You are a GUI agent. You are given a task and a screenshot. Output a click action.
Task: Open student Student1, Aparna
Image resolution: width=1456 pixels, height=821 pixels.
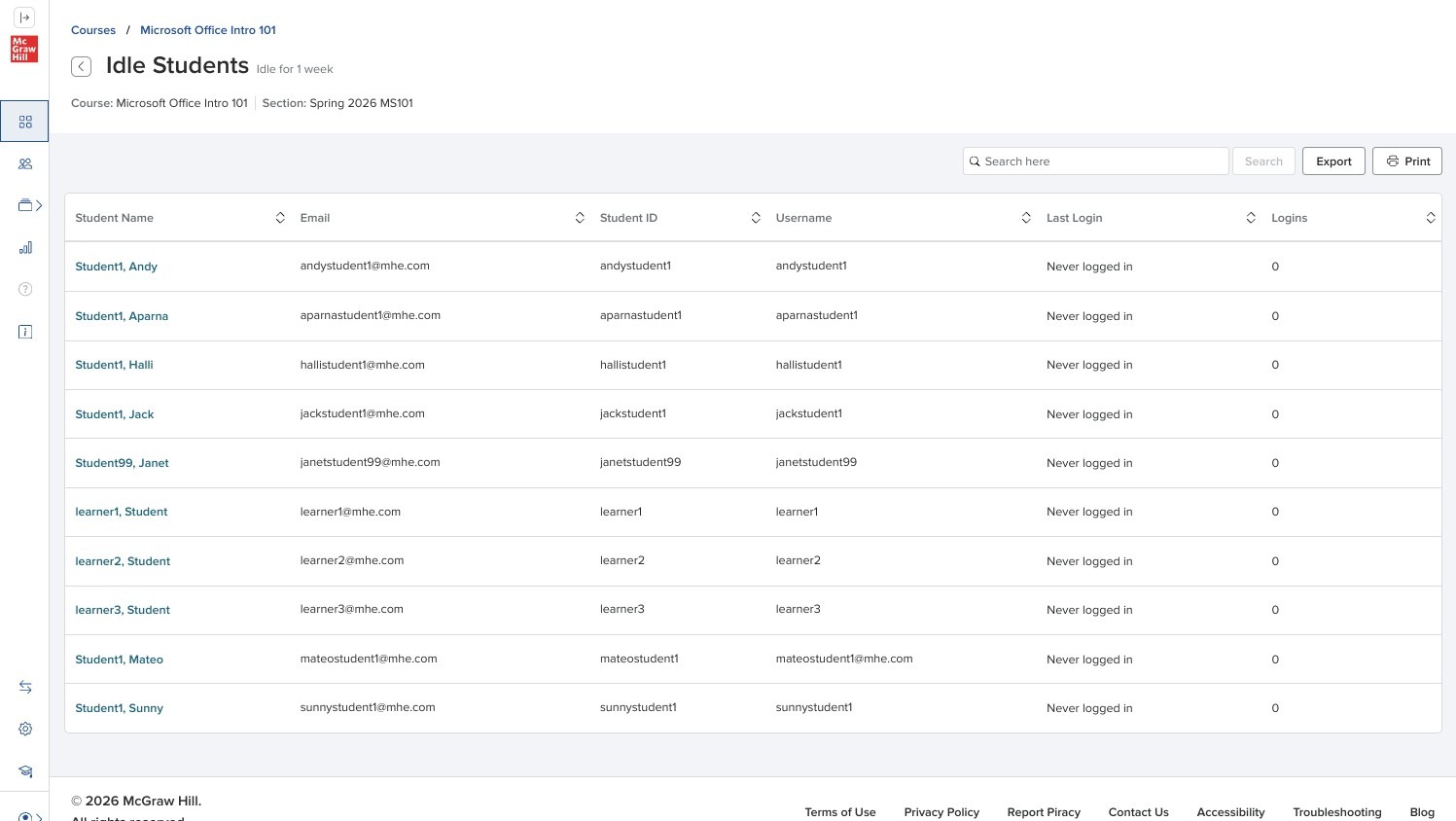pyautogui.click(x=122, y=316)
